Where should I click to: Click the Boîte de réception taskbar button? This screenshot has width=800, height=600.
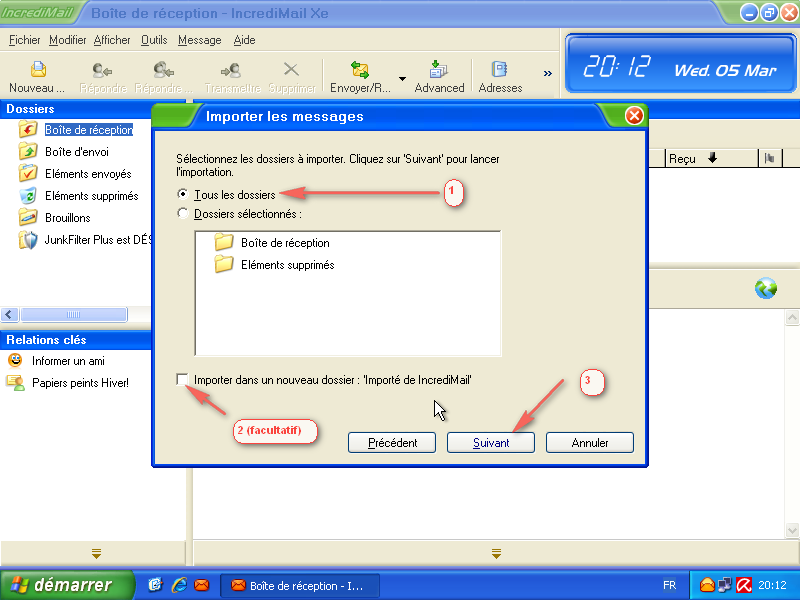click(299, 585)
